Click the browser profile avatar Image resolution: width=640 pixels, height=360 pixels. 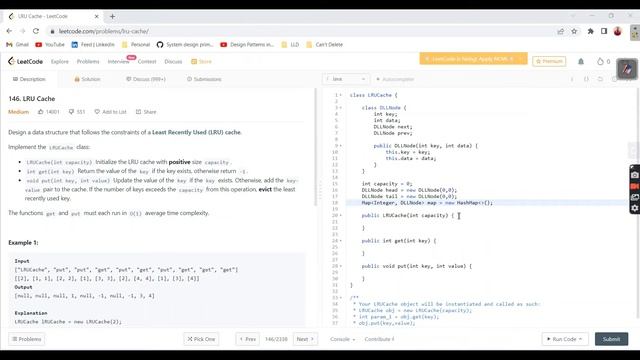click(x=618, y=31)
